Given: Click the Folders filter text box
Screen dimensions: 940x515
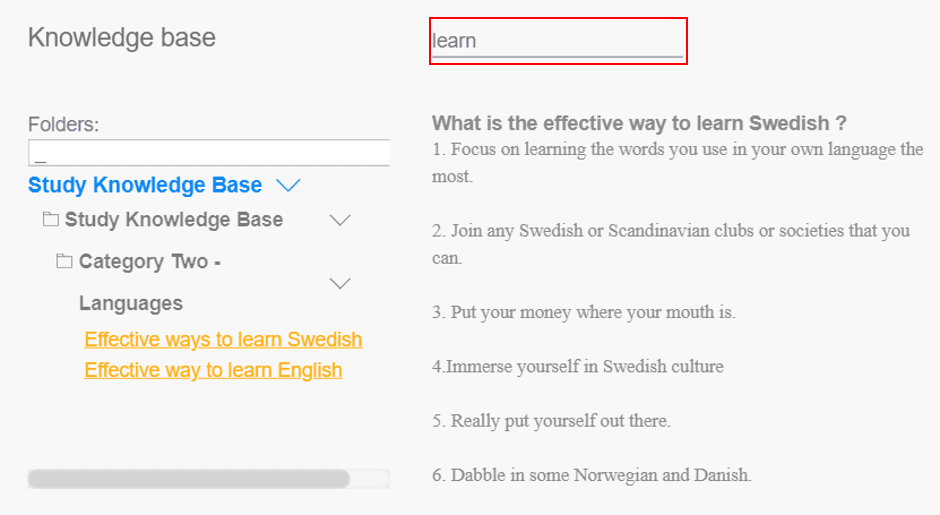Looking at the screenshot, I should click(209, 153).
